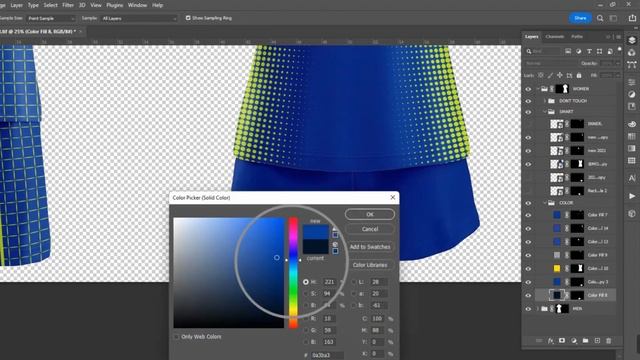Toggle visibility of the MEN group
Screen dimensions: 640x360
pos(528,309)
